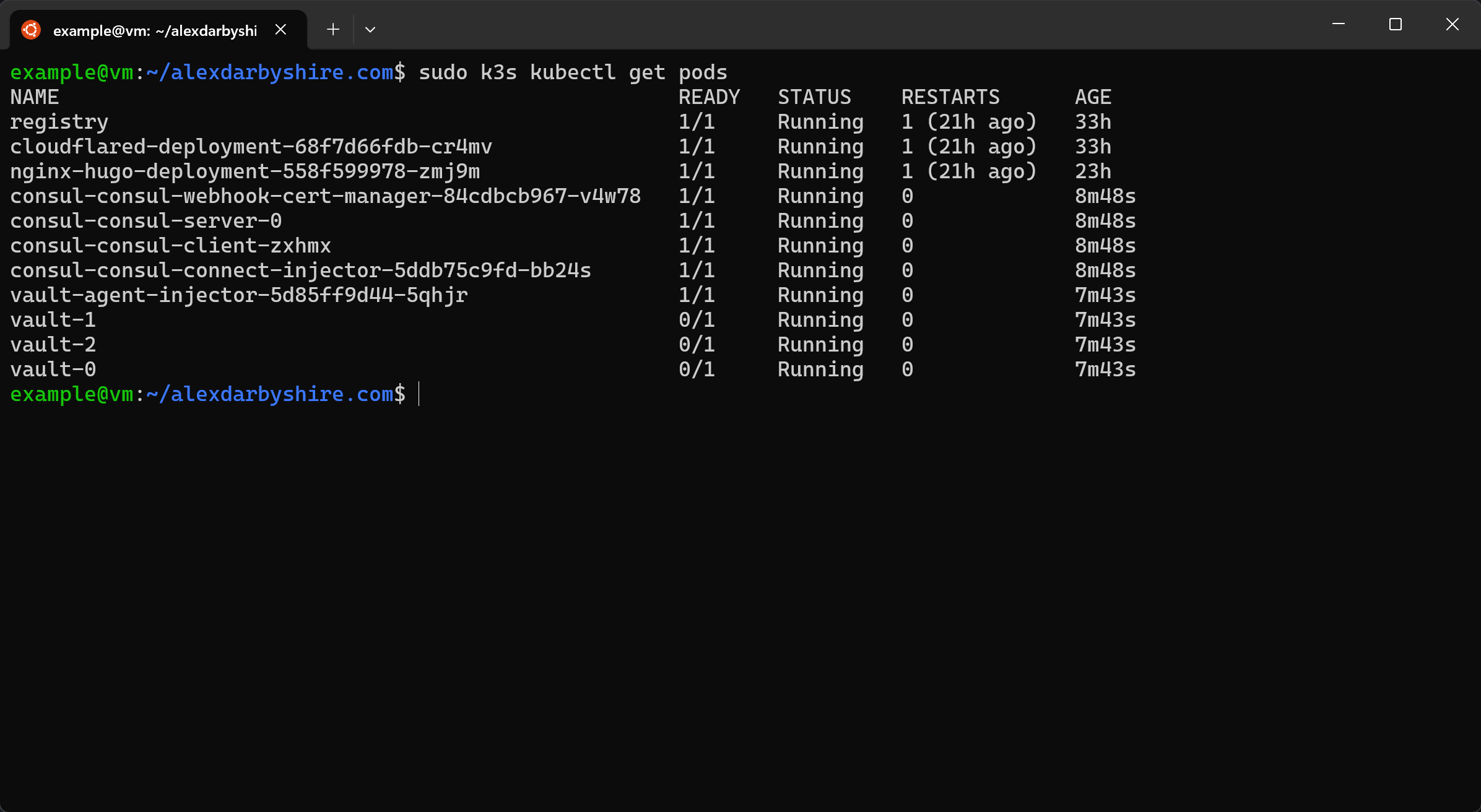The image size is (1481, 812).
Task: Click the 0/1 ready value for vault-1
Action: click(697, 320)
